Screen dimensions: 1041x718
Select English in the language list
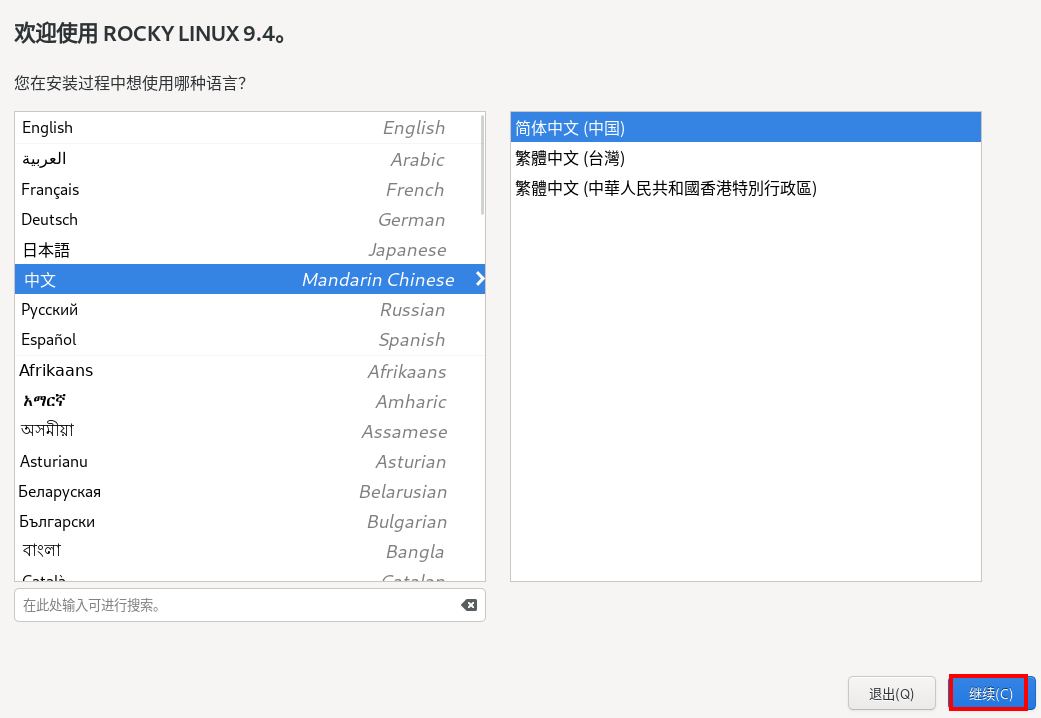point(248,128)
